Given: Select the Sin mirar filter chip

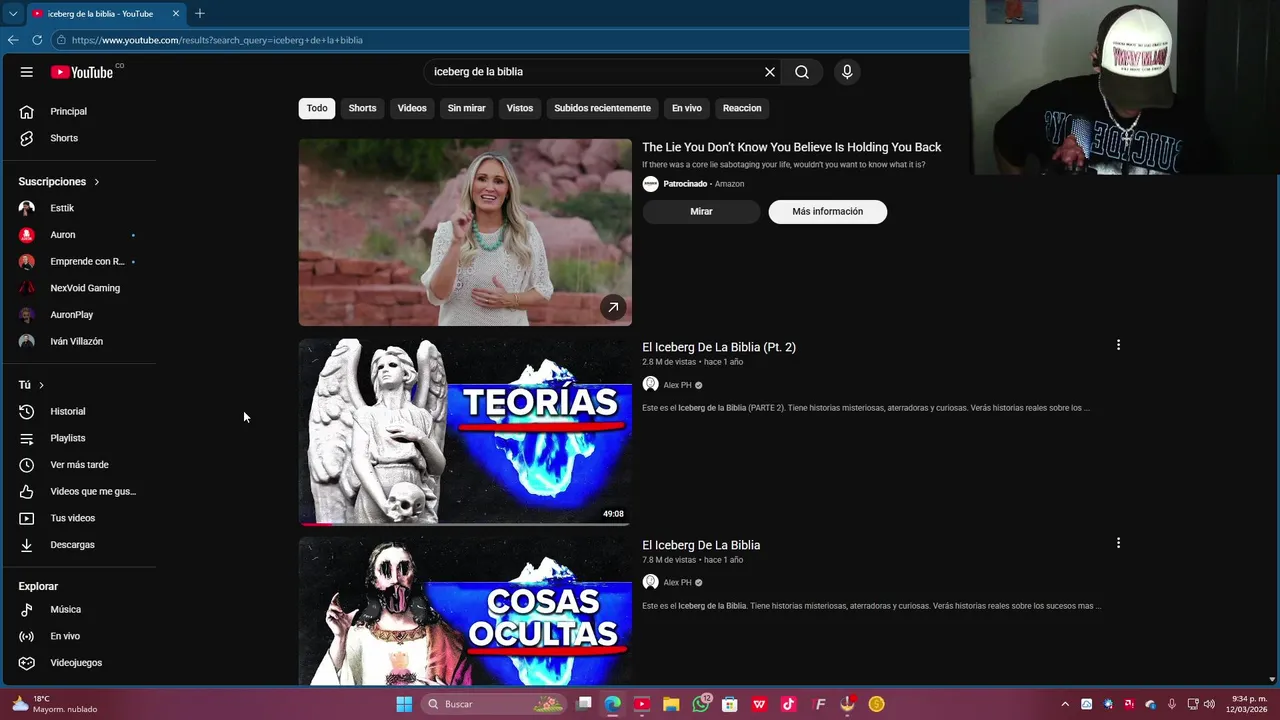Looking at the screenshot, I should [x=466, y=108].
